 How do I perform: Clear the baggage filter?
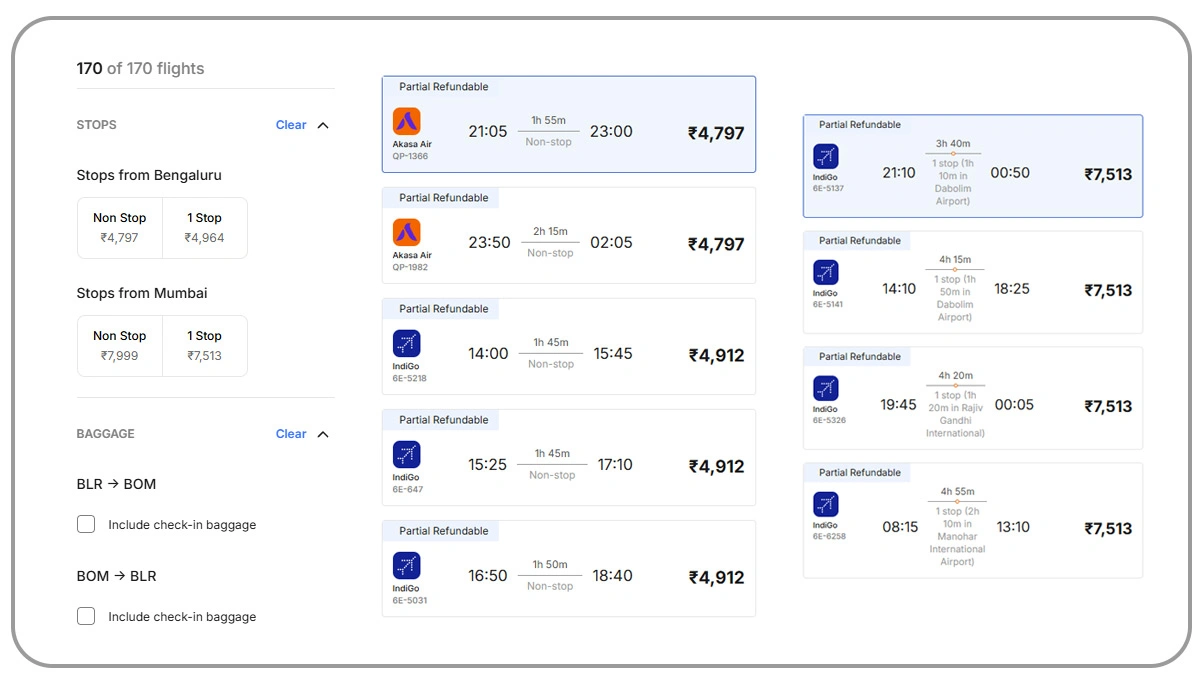(289, 434)
